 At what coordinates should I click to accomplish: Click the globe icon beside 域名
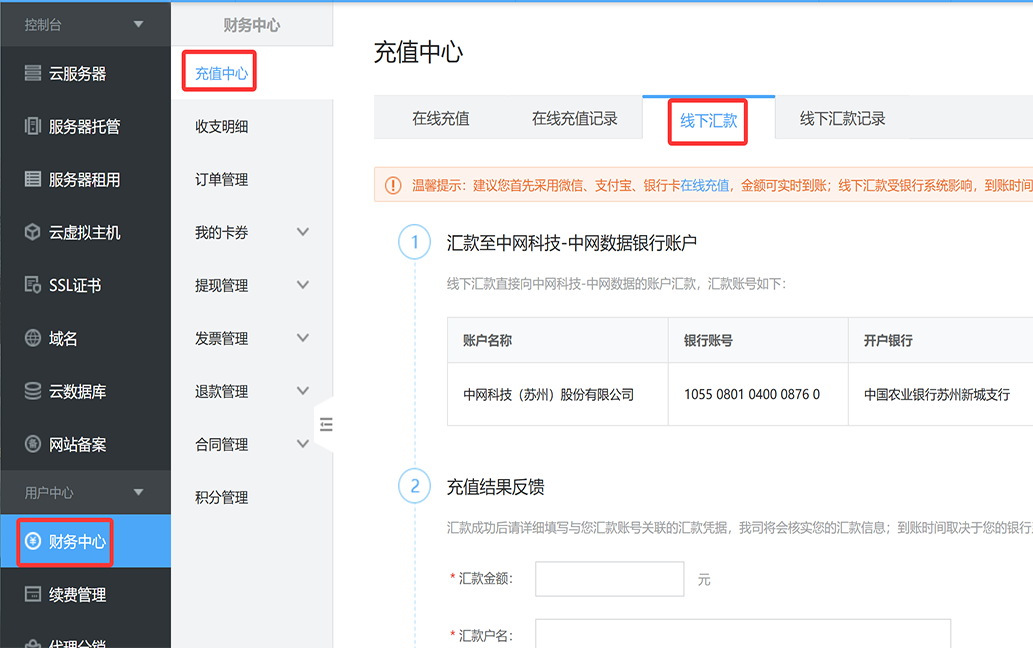coord(32,338)
